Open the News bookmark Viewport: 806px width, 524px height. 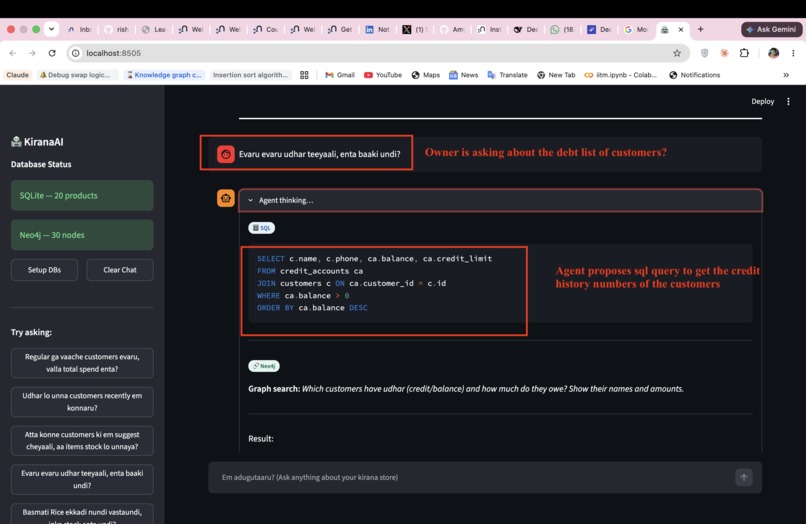click(464, 75)
